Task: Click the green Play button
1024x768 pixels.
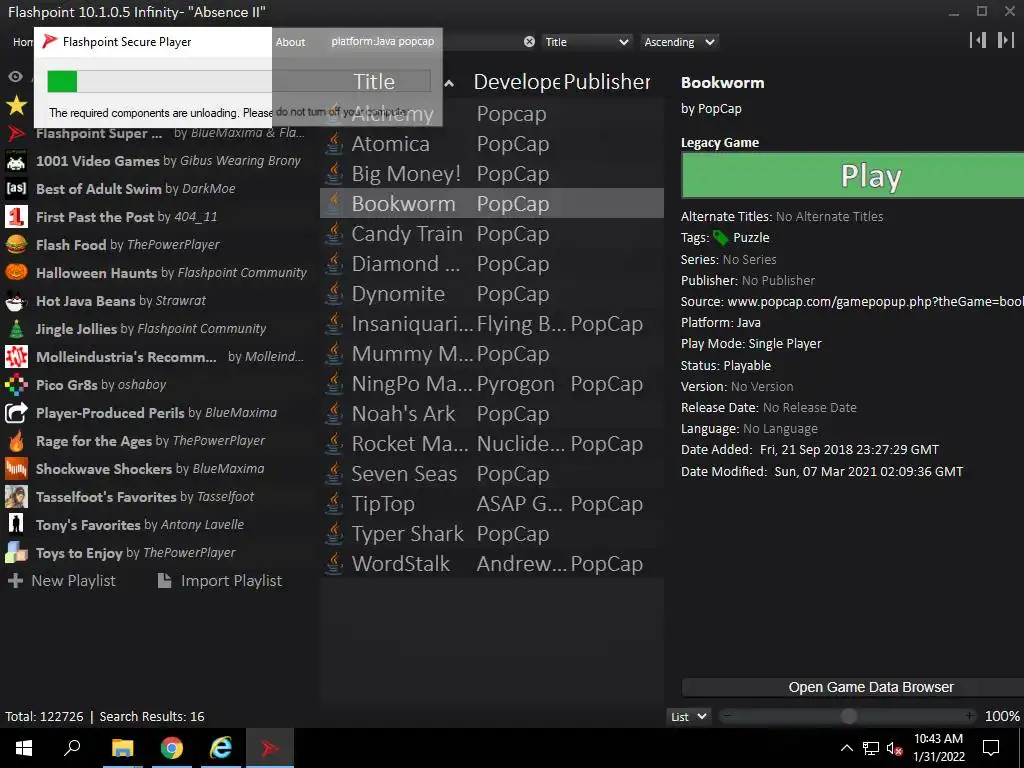Action: pyautogui.click(x=852, y=176)
